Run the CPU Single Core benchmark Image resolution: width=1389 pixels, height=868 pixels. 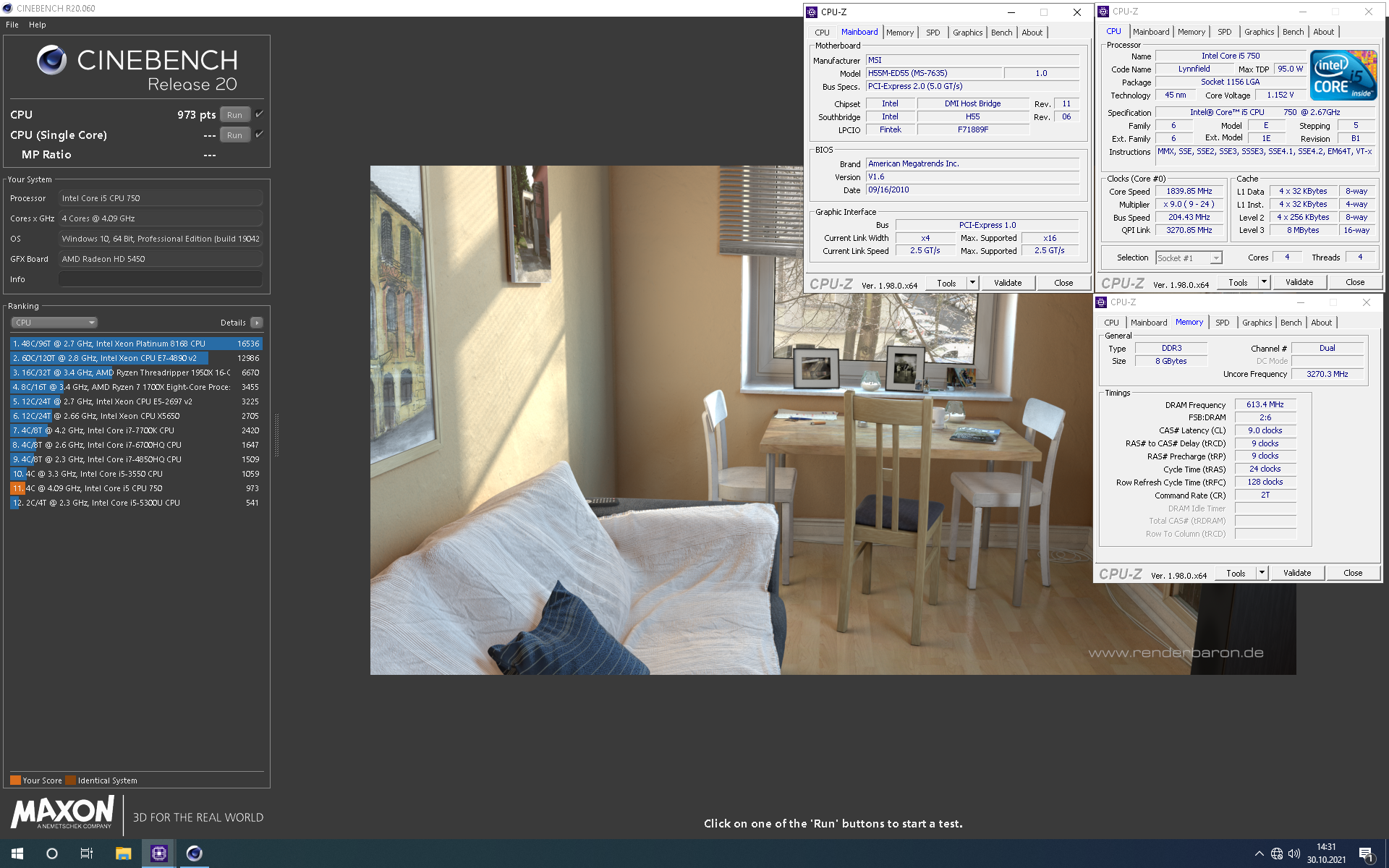(x=234, y=135)
